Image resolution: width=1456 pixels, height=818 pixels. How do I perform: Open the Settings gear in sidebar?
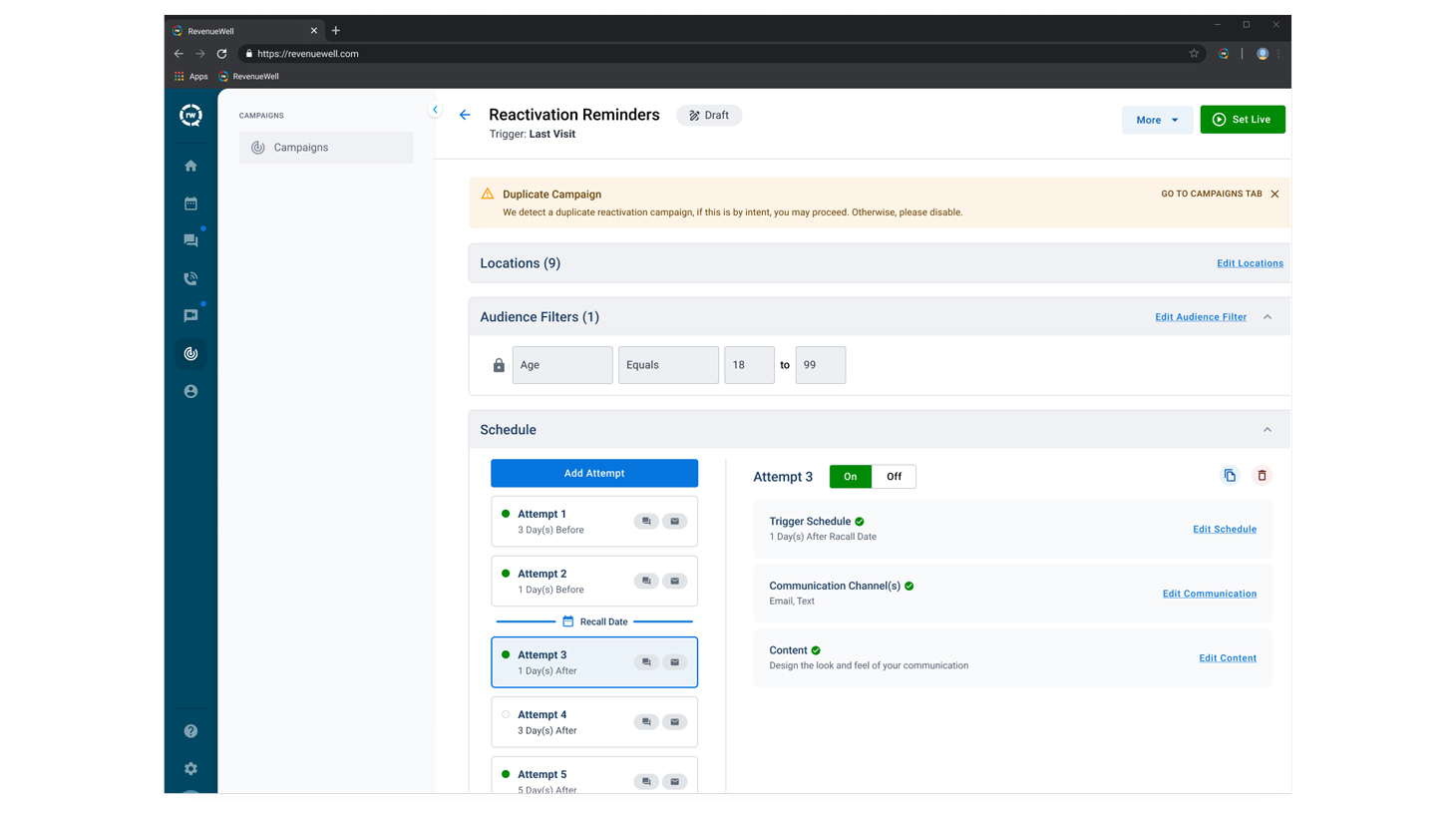tap(190, 769)
